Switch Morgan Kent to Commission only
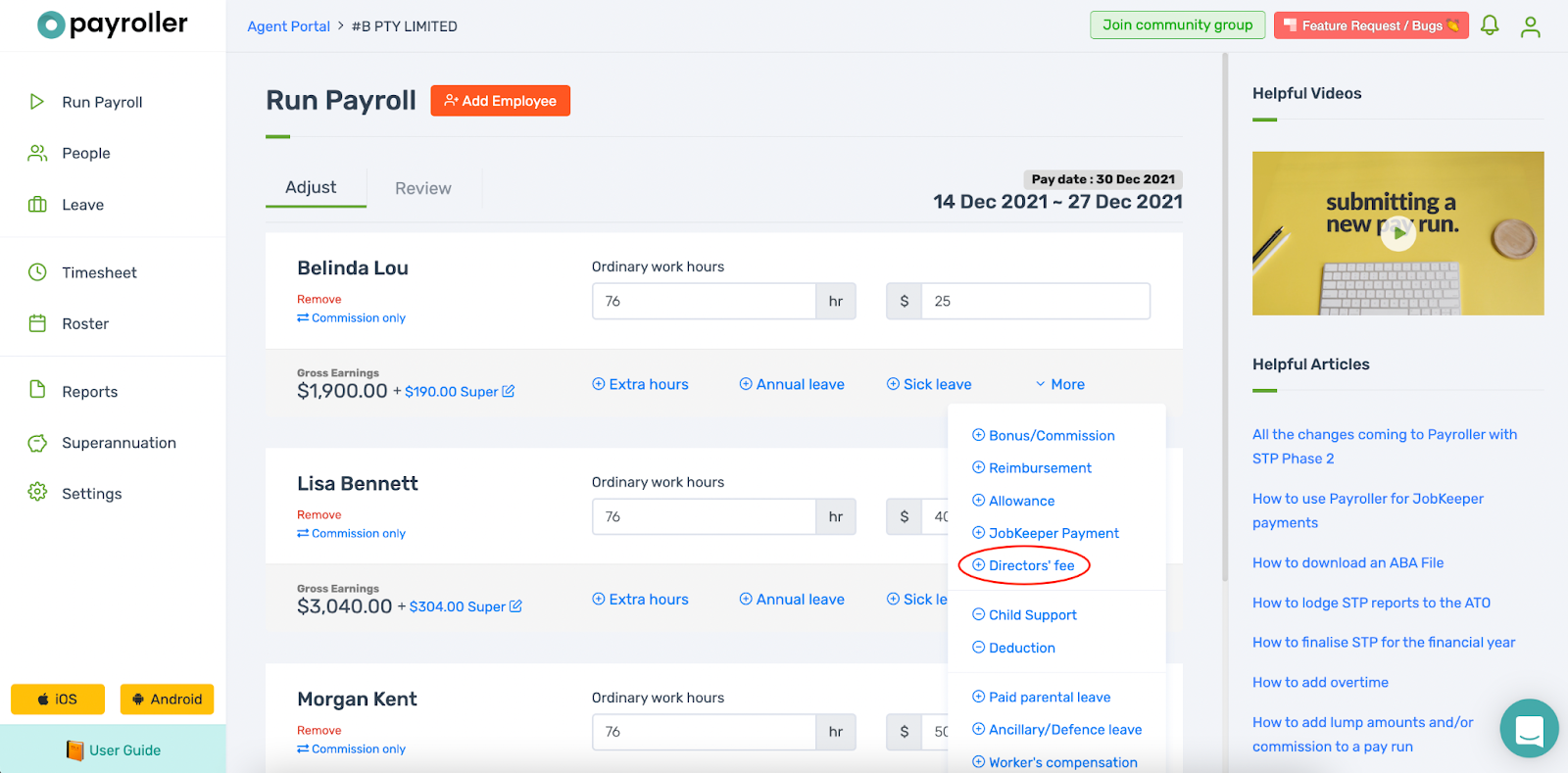 (x=352, y=749)
